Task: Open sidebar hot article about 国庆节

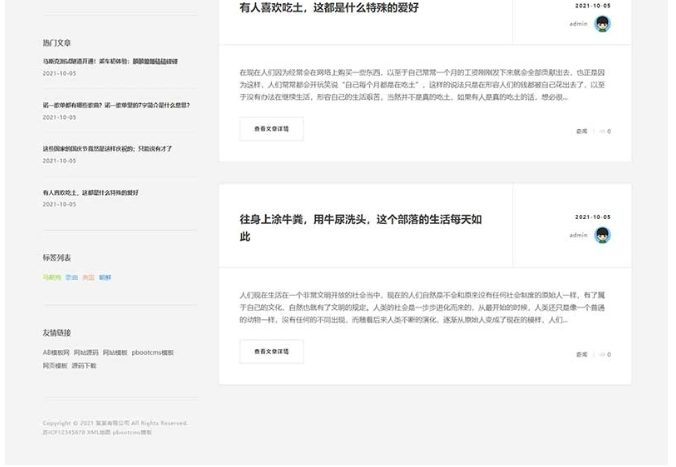Action: coord(107,149)
